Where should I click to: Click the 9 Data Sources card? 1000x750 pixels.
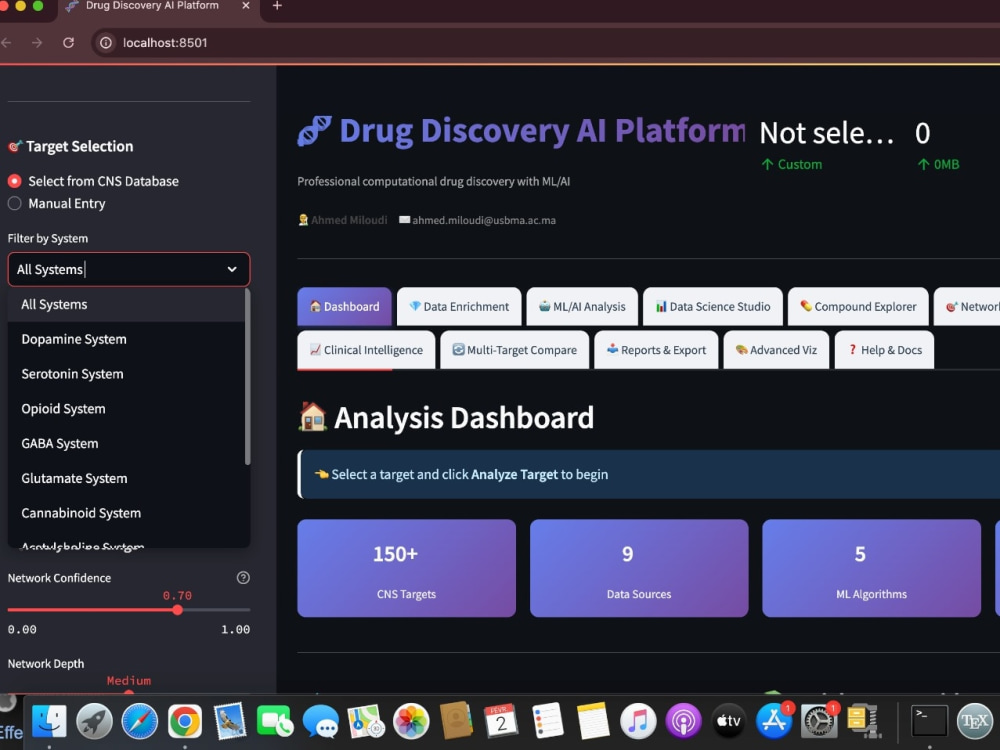point(639,568)
